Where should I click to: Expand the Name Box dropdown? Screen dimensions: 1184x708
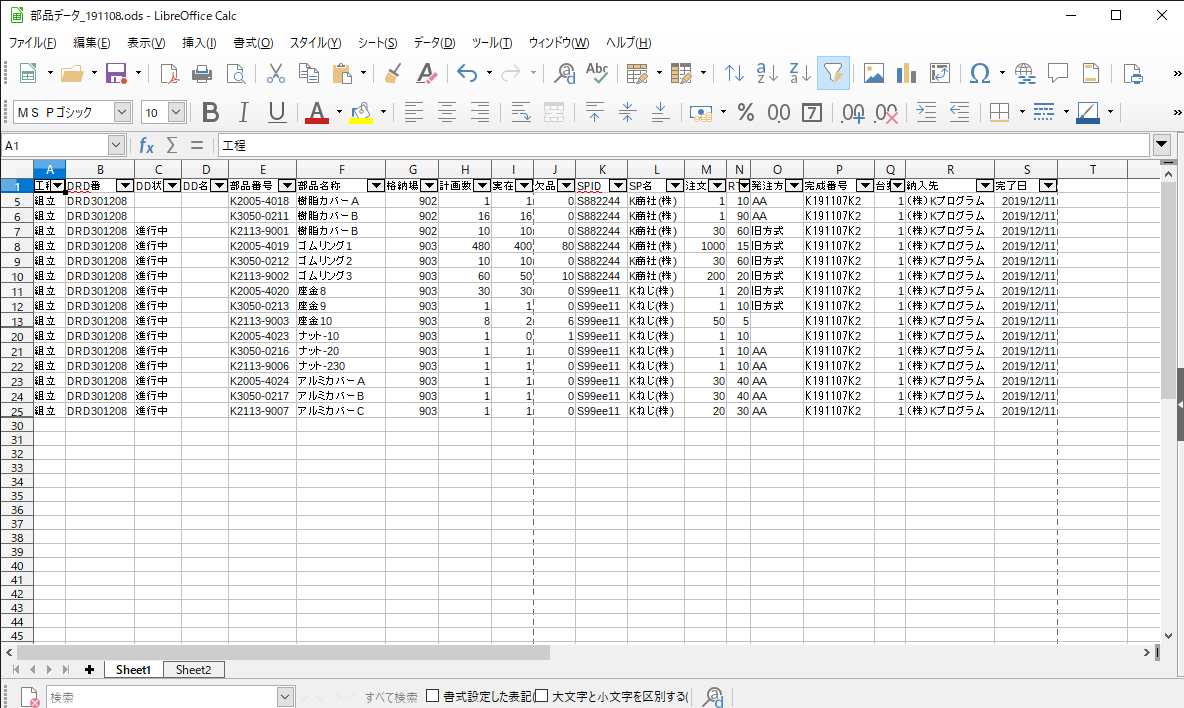click(x=116, y=145)
